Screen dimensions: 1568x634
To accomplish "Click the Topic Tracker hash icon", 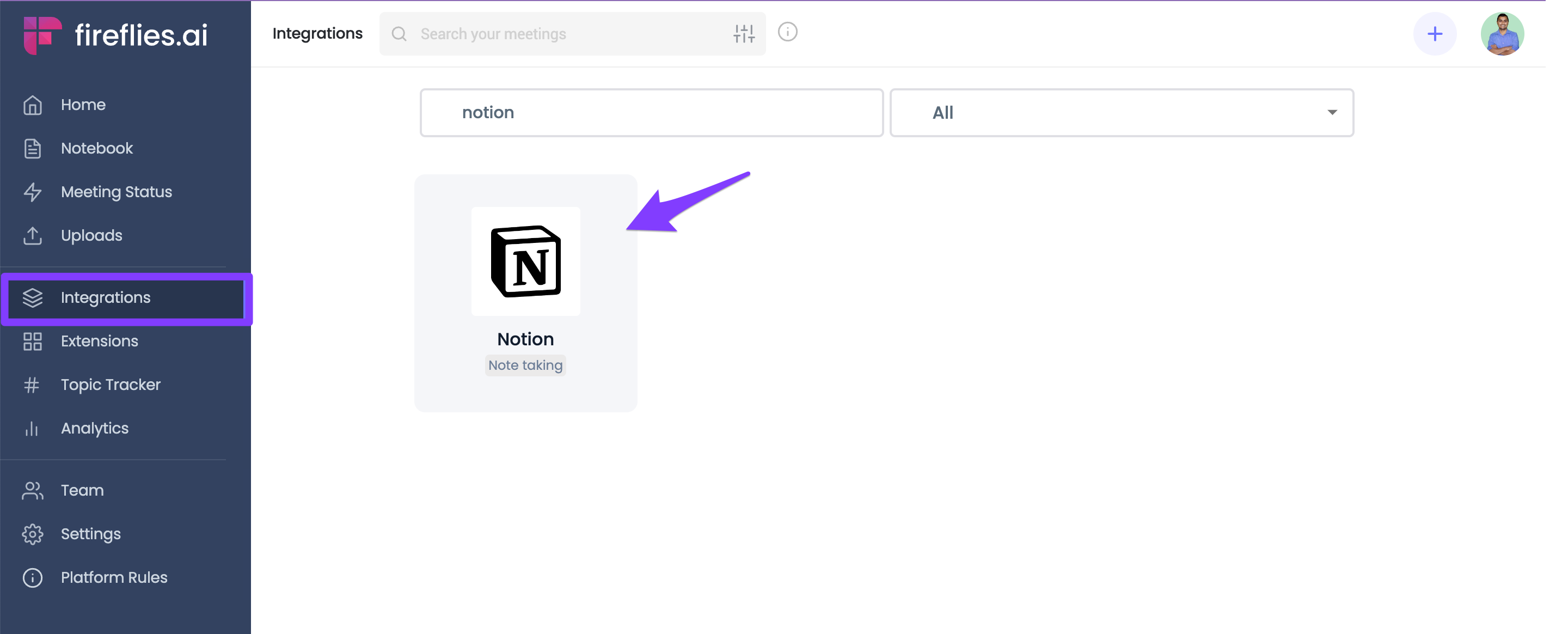I will click(32, 385).
